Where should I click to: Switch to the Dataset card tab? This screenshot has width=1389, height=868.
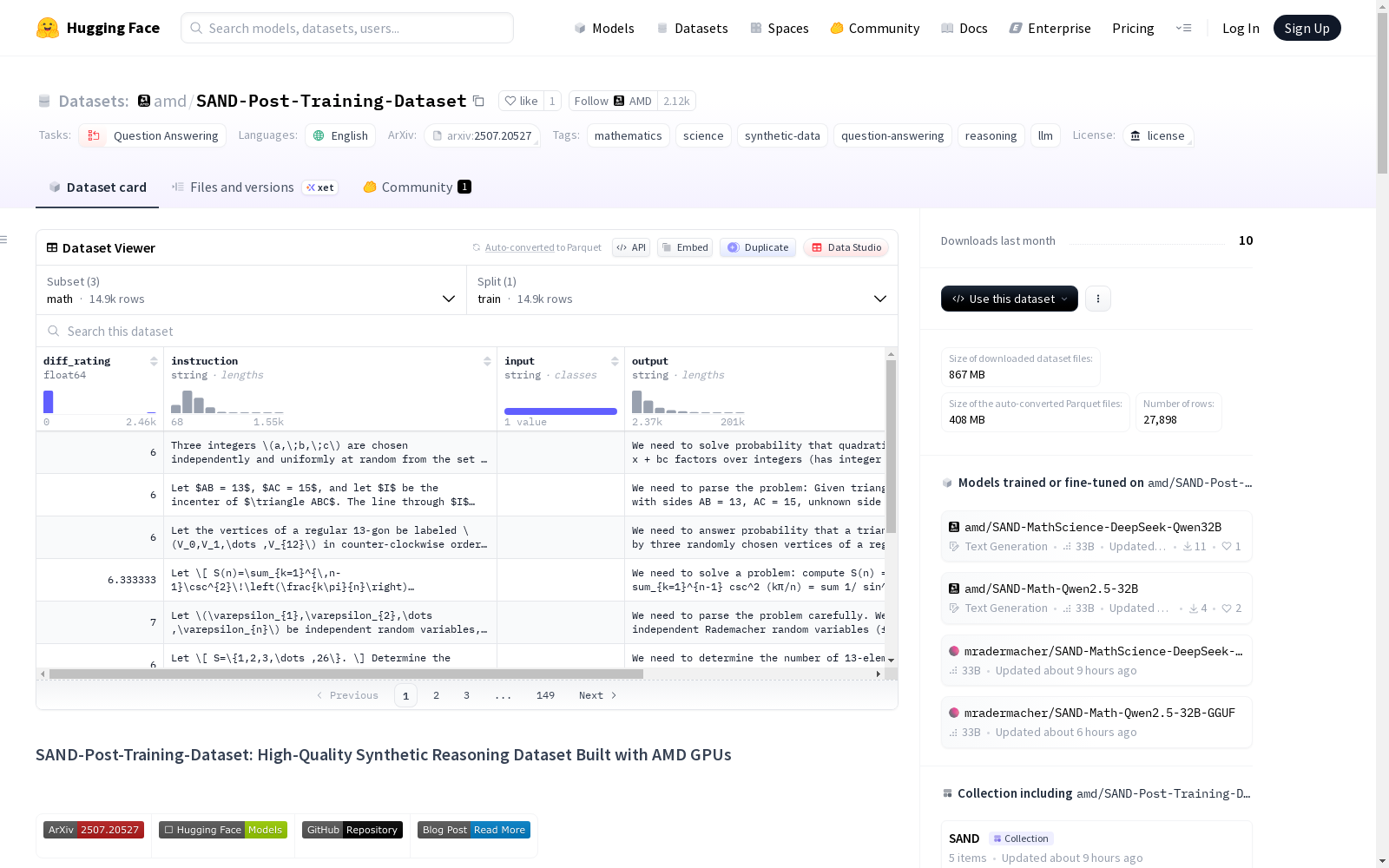pyautogui.click(x=97, y=187)
